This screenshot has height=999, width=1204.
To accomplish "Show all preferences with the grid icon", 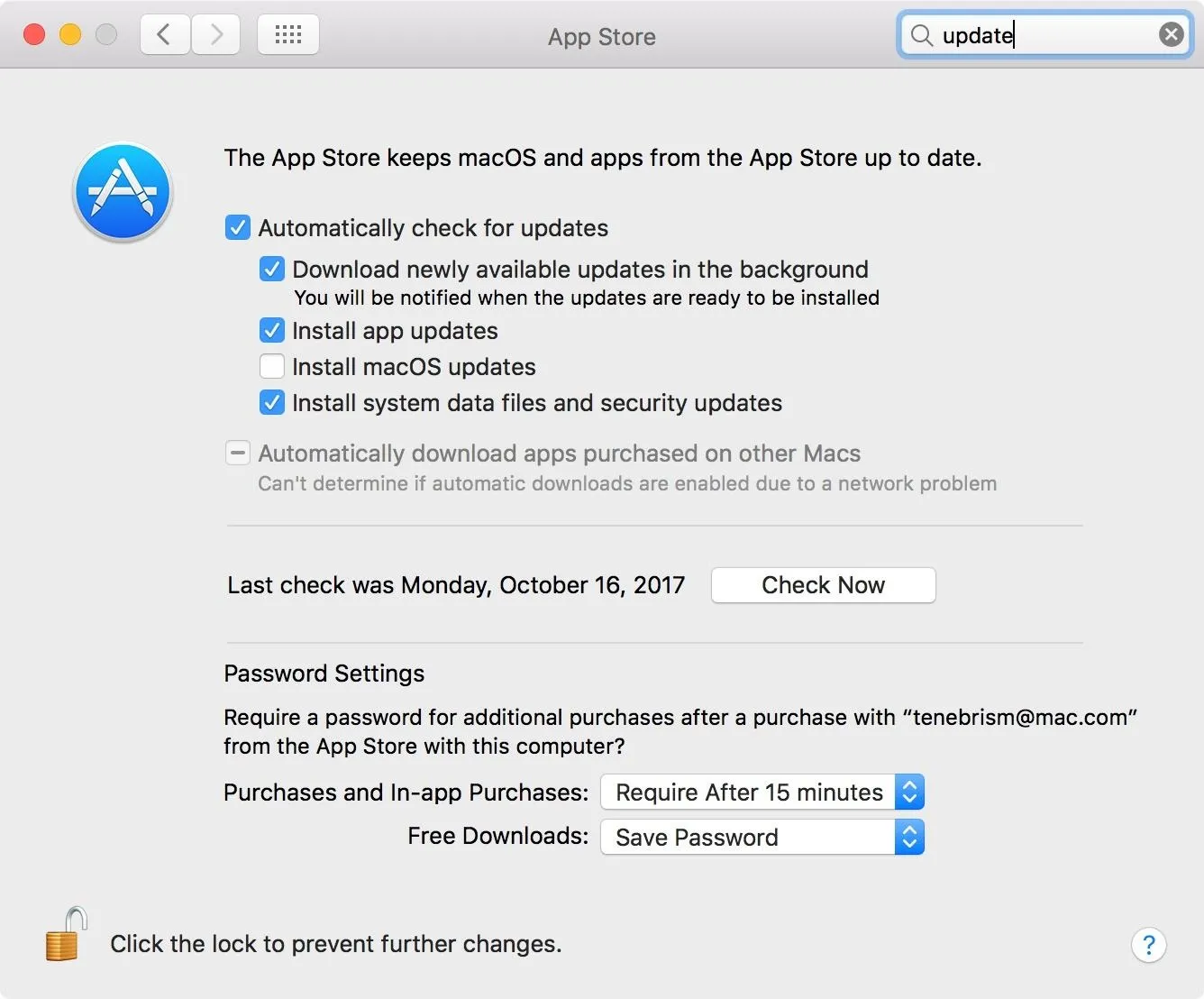I will pyautogui.click(x=288, y=35).
